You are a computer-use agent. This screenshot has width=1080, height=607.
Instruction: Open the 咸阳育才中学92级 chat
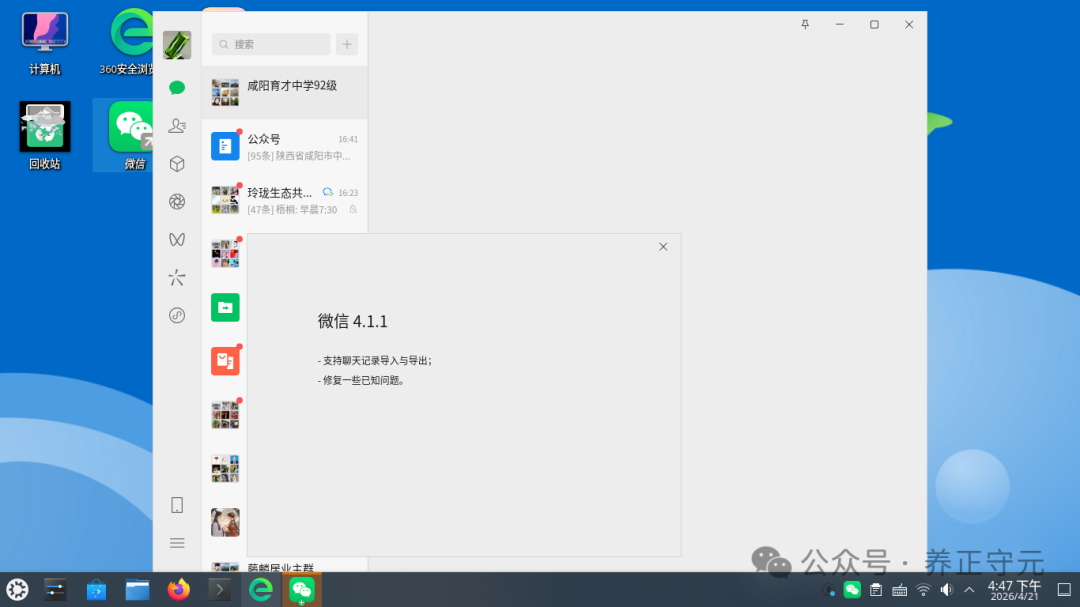pyautogui.click(x=284, y=92)
